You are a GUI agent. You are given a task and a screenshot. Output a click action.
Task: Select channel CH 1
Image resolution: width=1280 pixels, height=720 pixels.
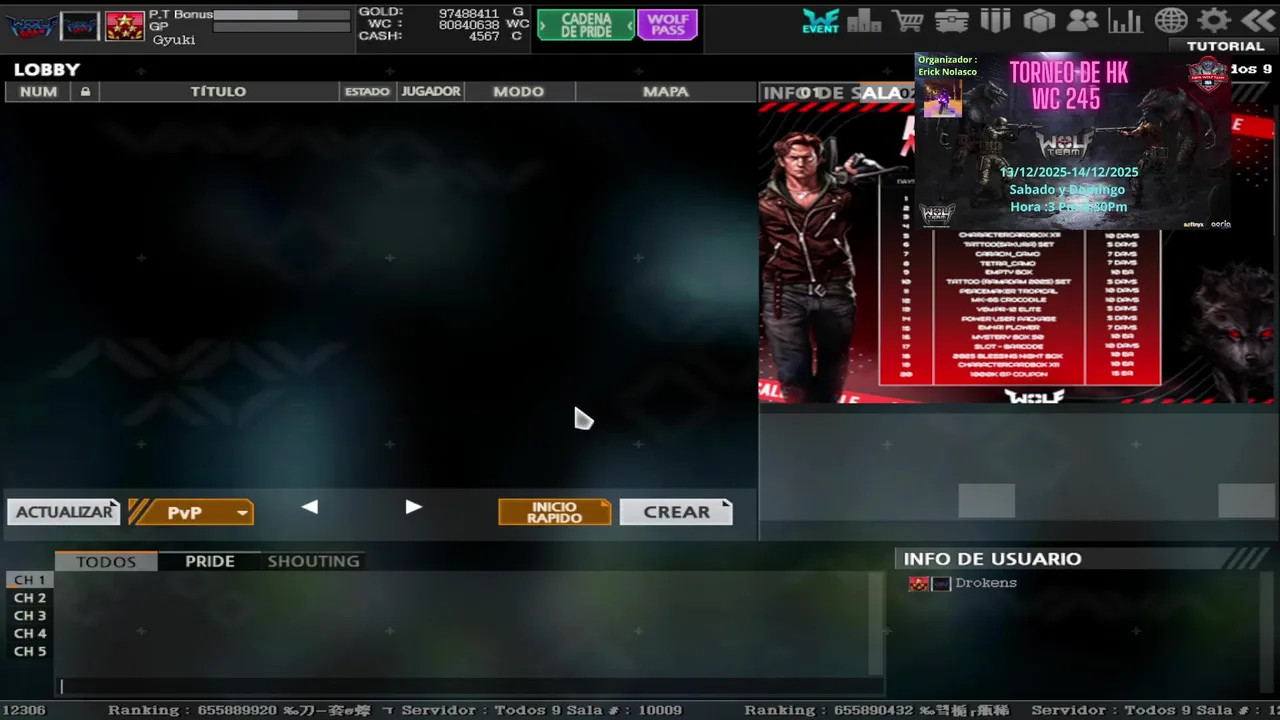(x=30, y=580)
